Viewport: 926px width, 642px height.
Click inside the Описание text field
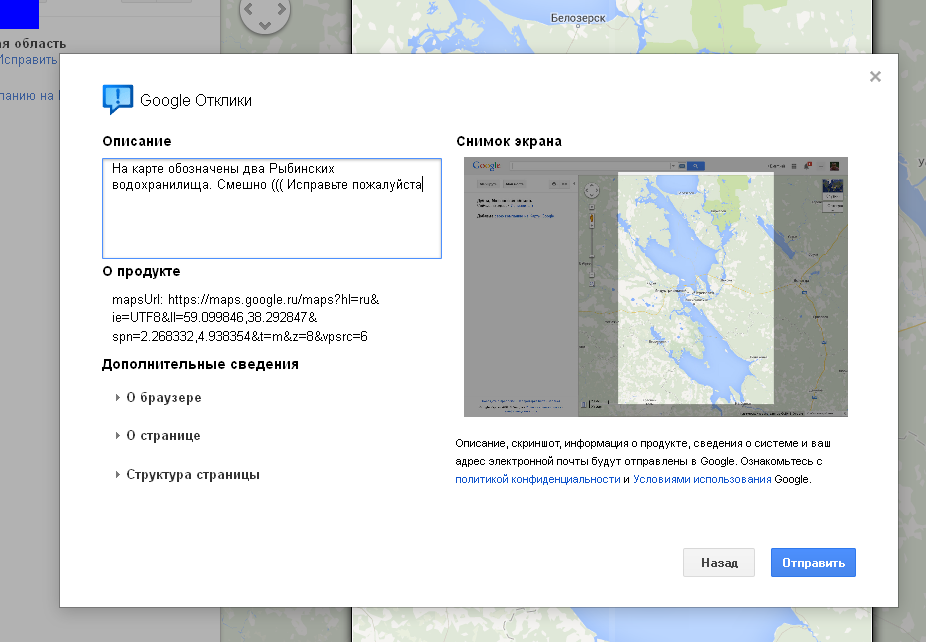click(271, 220)
